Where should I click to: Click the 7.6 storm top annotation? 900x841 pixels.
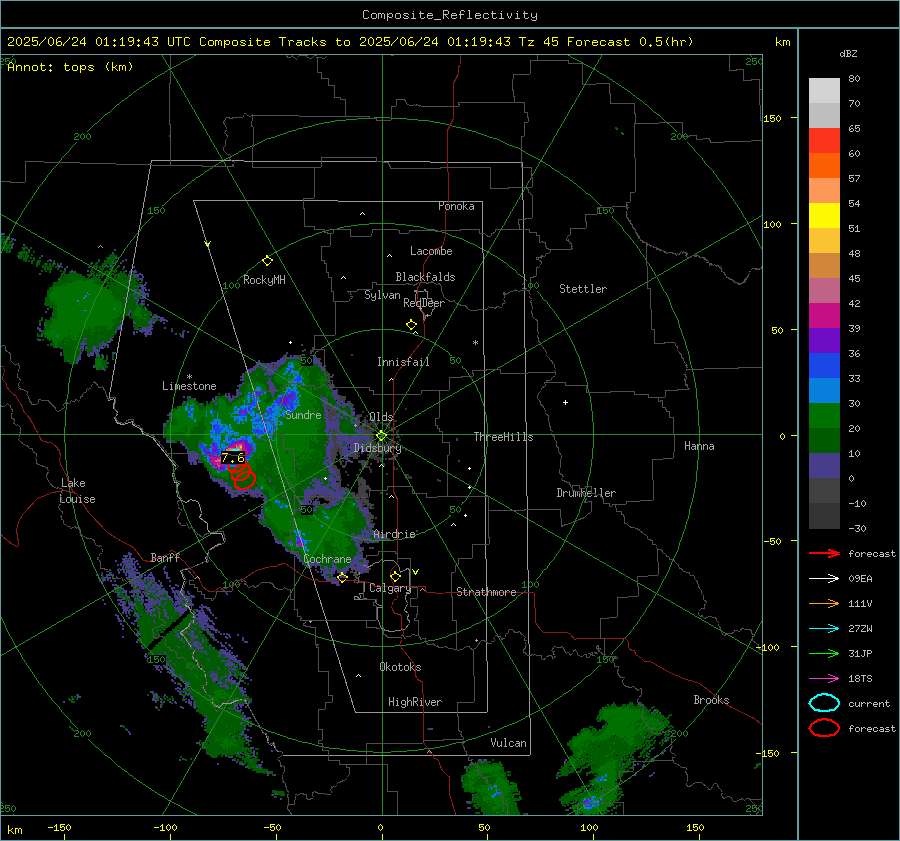[x=232, y=458]
